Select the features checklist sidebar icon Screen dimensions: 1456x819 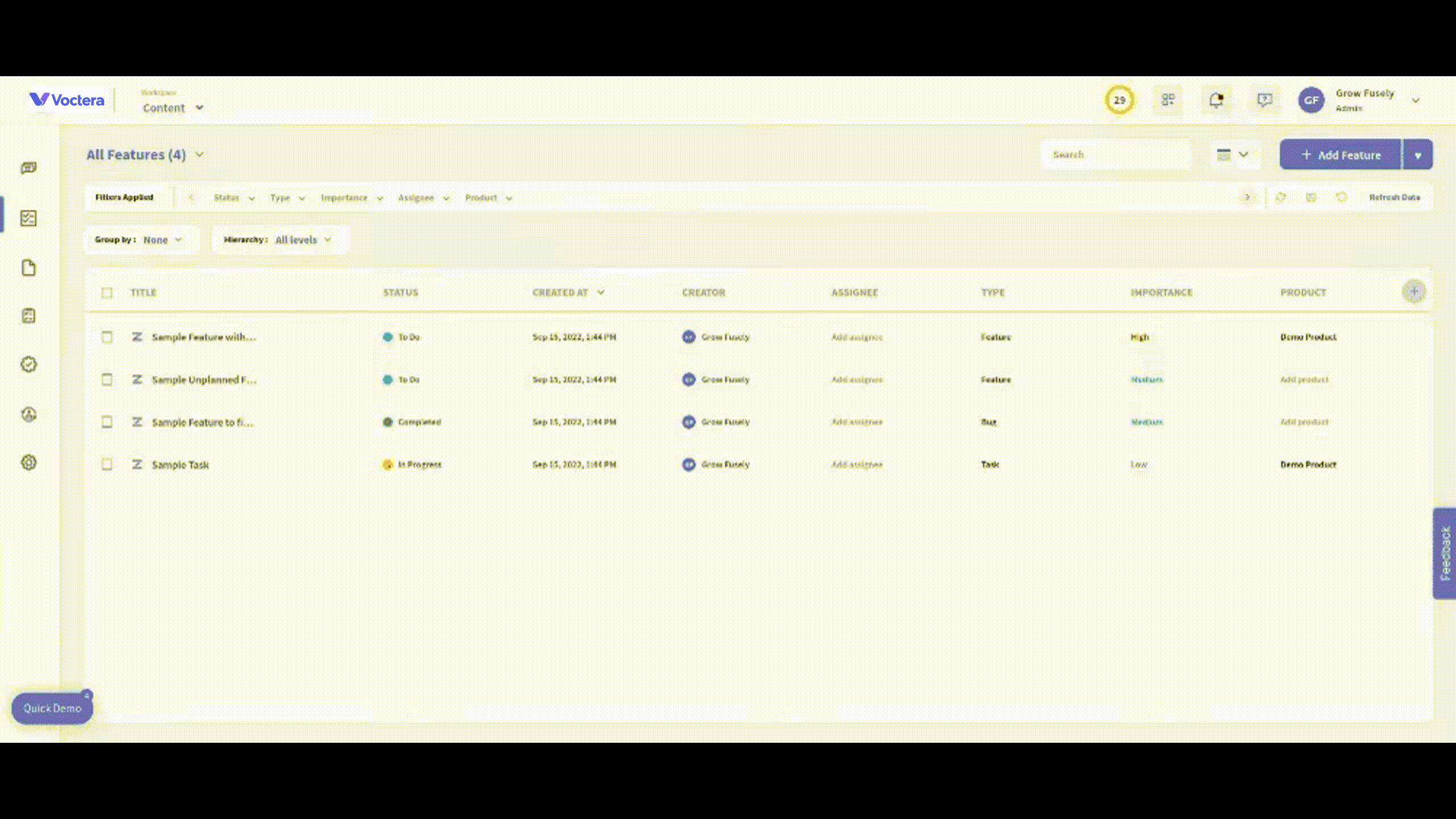pyautogui.click(x=28, y=218)
